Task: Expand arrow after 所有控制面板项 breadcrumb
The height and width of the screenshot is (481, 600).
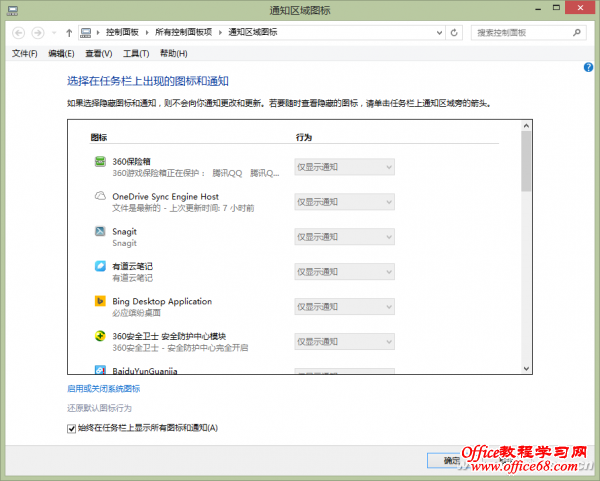Action: click(220, 33)
